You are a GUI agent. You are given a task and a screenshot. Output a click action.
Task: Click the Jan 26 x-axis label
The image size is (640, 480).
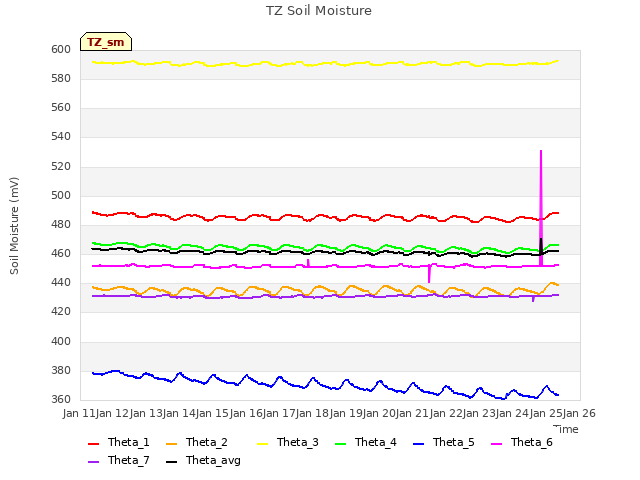(x=579, y=413)
